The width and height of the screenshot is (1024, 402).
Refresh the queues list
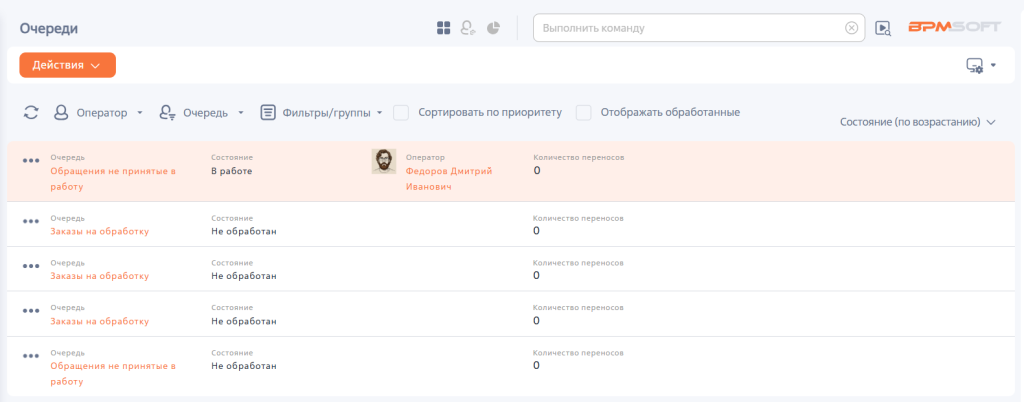click(x=31, y=112)
